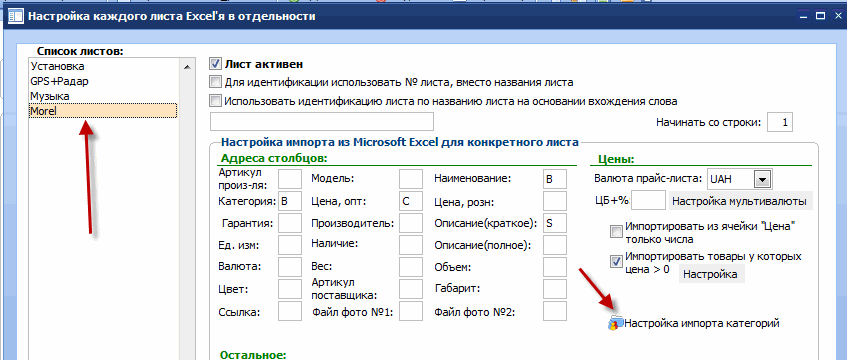Click the 'Цвет' column field
Screen dimensions: 847x360
(x=290, y=289)
